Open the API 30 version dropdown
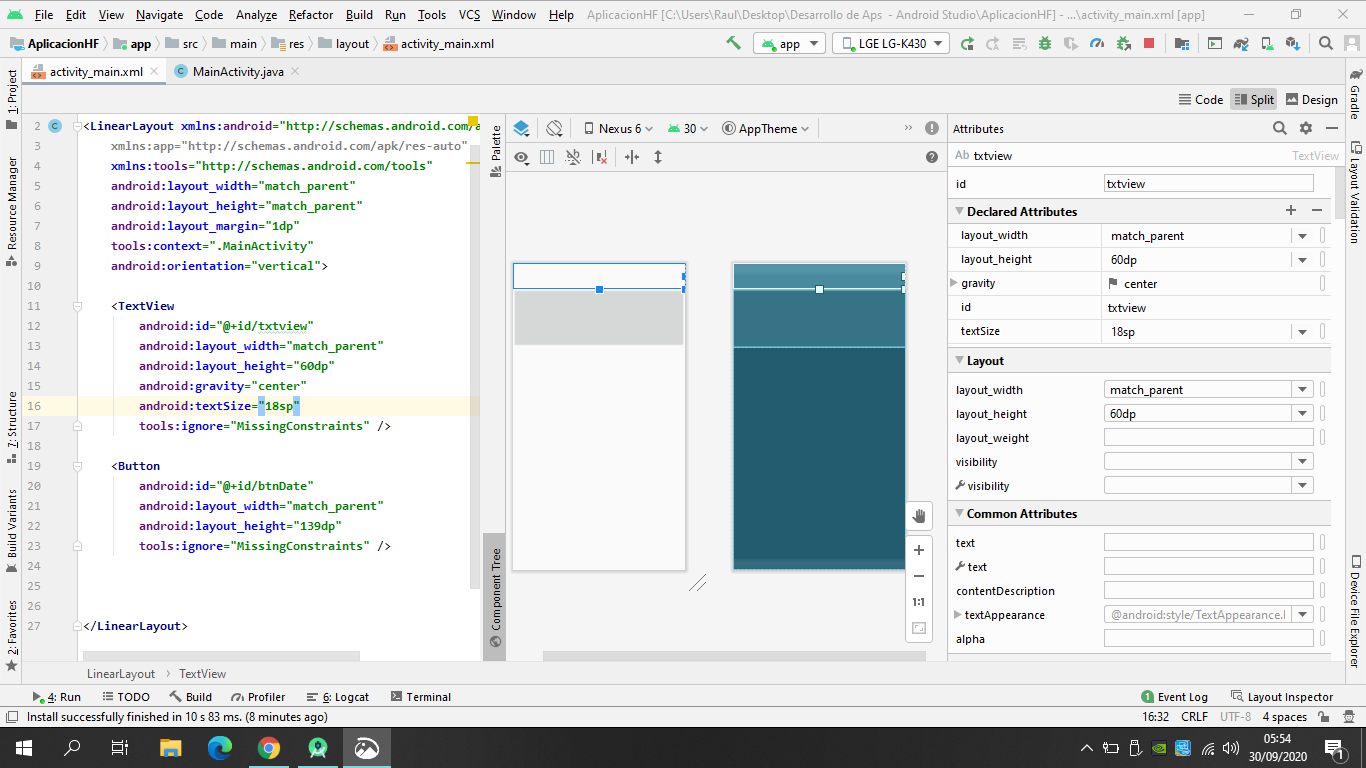 (x=688, y=128)
